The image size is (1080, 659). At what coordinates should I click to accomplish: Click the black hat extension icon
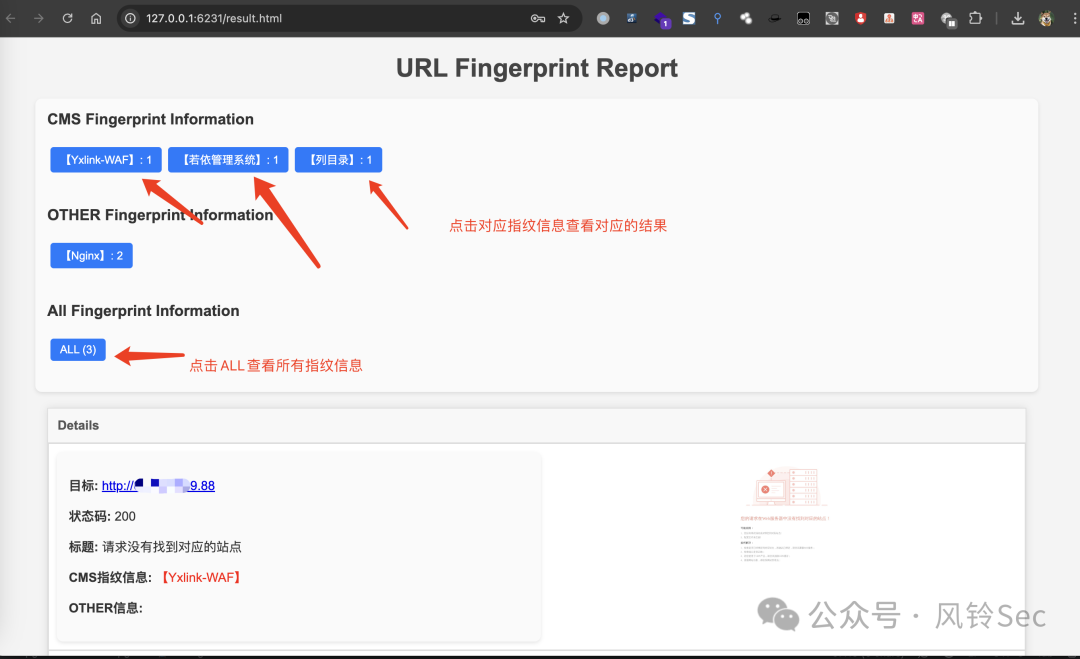coord(775,18)
